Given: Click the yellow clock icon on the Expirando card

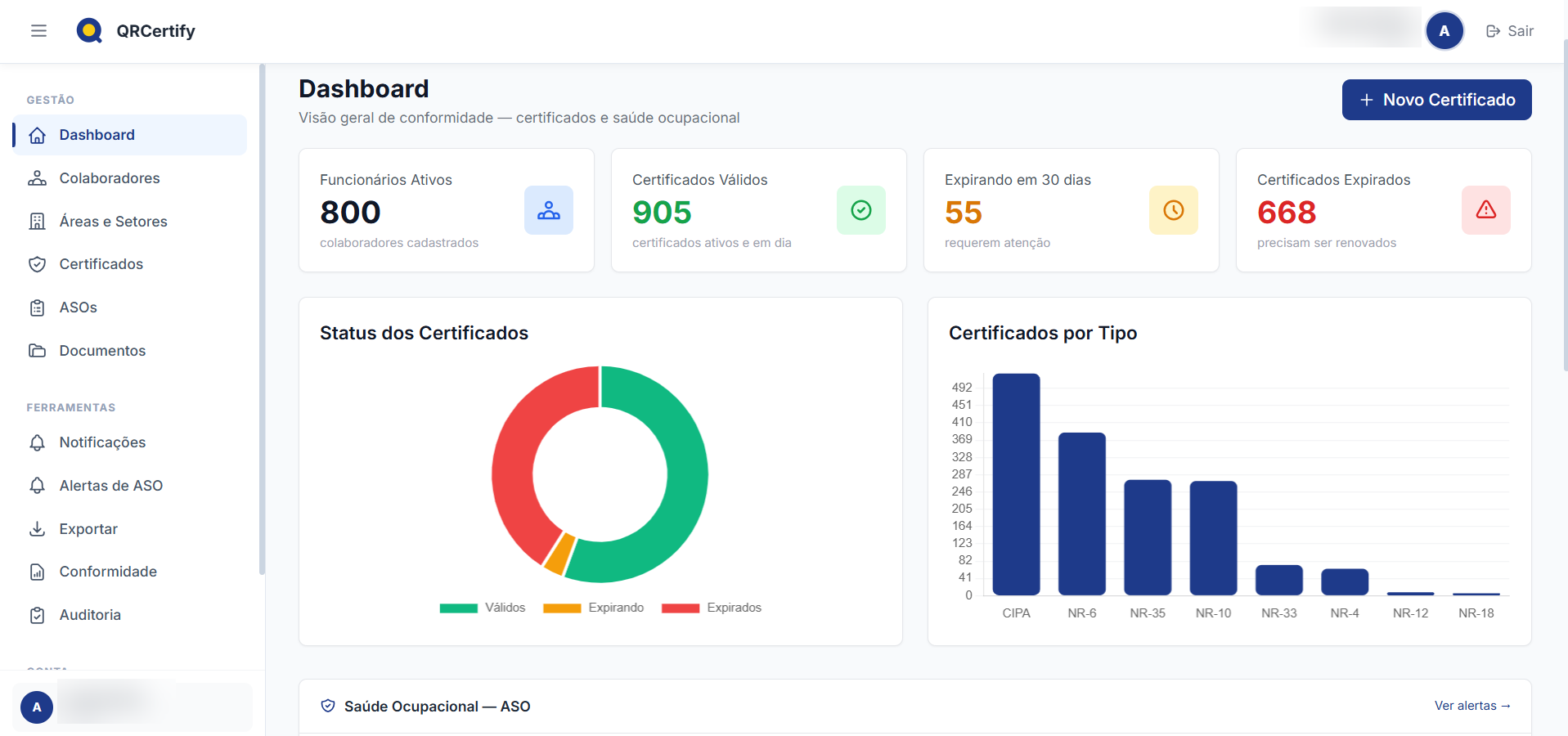Looking at the screenshot, I should pos(1174,210).
